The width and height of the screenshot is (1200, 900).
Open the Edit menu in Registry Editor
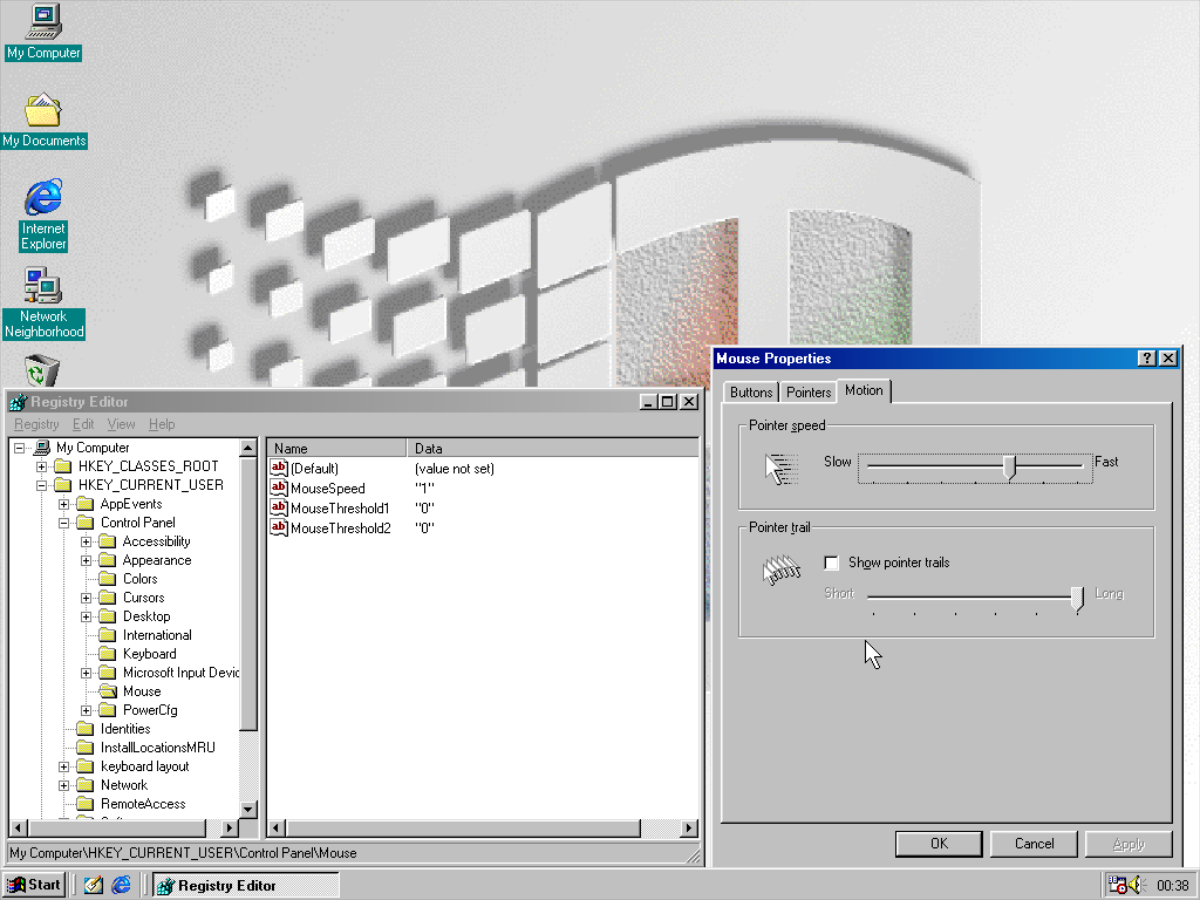(83, 425)
